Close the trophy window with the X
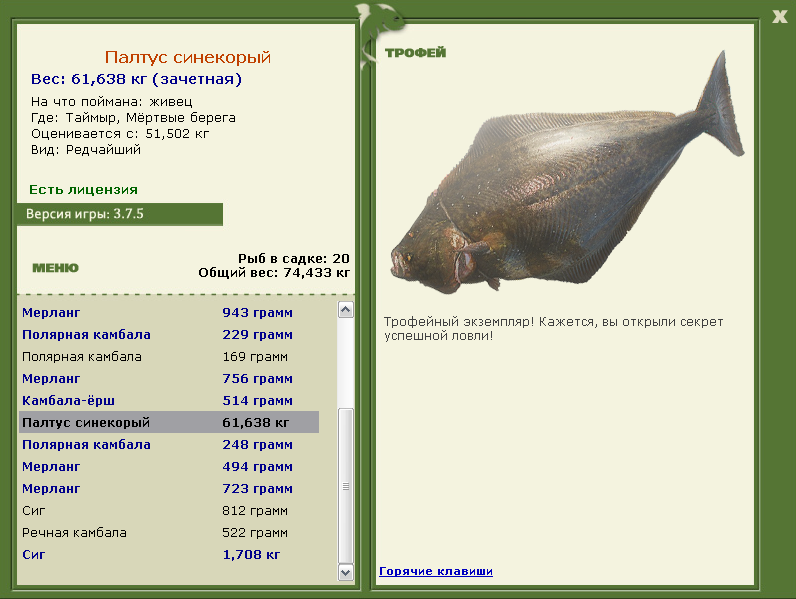Image resolution: width=796 pixels, height=599 pixels. tap(780, 17)
